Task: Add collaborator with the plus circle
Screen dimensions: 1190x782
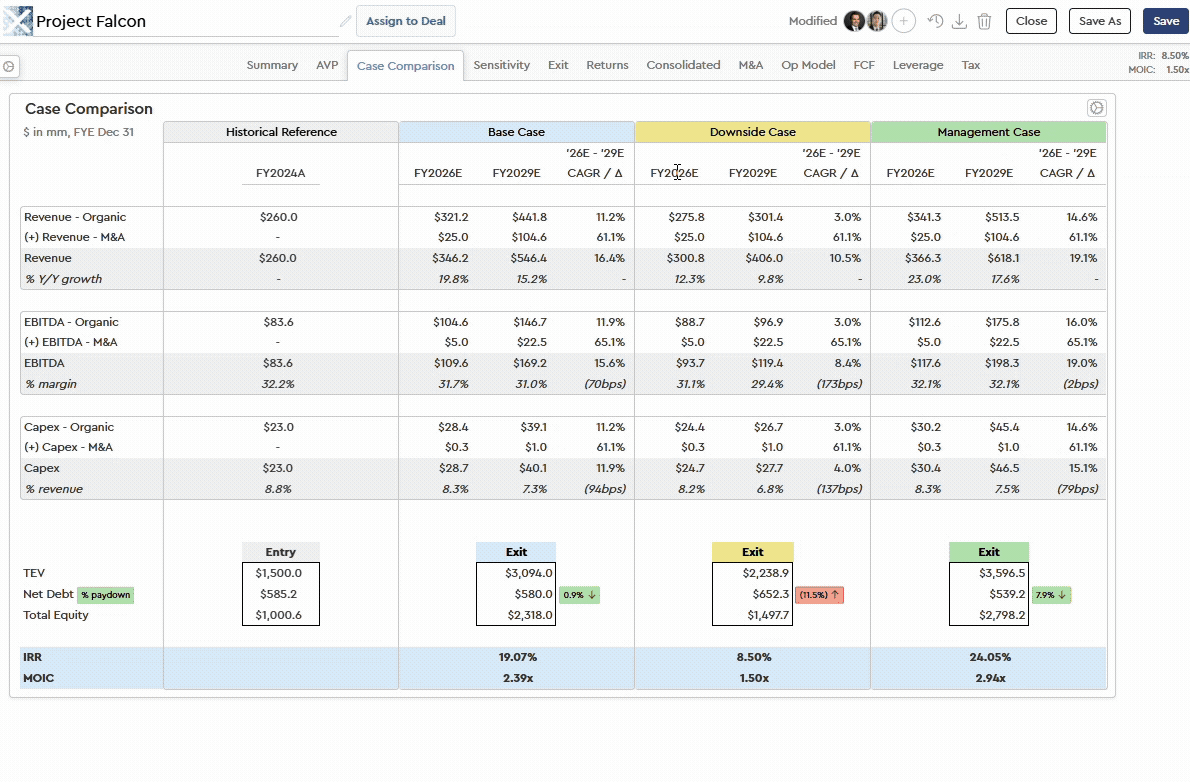Action: click(903, 21)
